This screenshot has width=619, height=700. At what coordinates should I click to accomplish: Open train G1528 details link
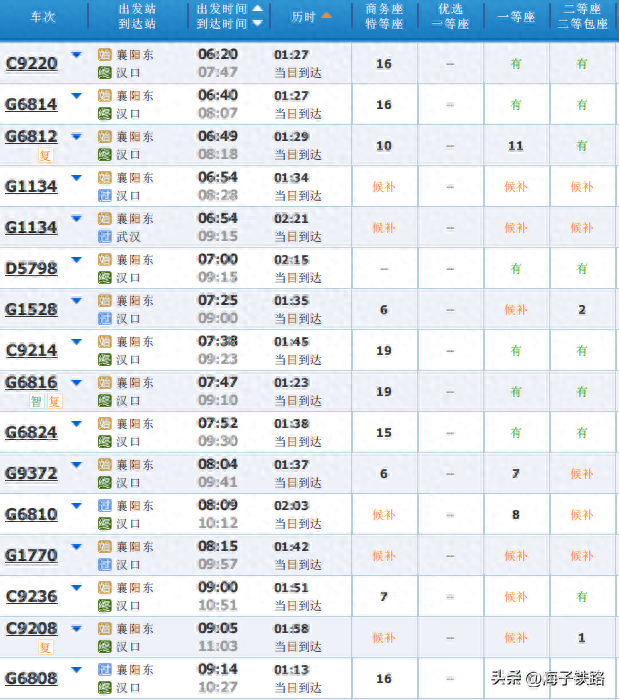click(31, 309)
